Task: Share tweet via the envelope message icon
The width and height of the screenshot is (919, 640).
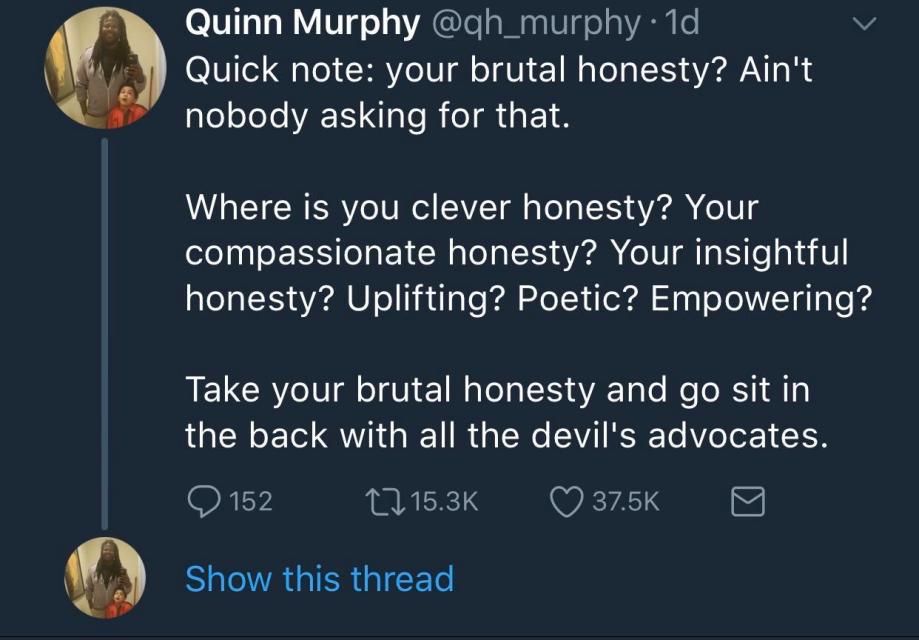Action: pyautogui.click(x=749, y=500)
